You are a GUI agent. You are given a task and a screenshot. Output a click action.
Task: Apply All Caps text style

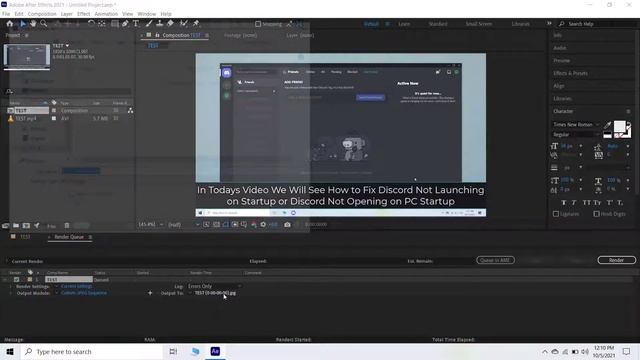click(587, 202)
